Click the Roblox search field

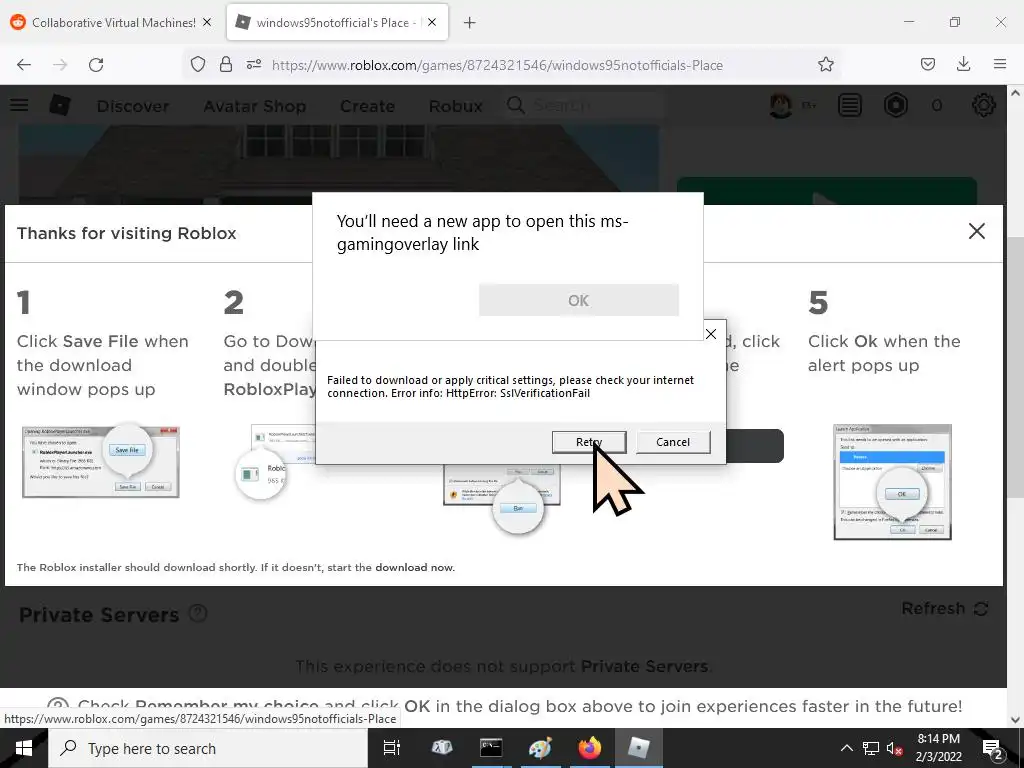point(584,105)
